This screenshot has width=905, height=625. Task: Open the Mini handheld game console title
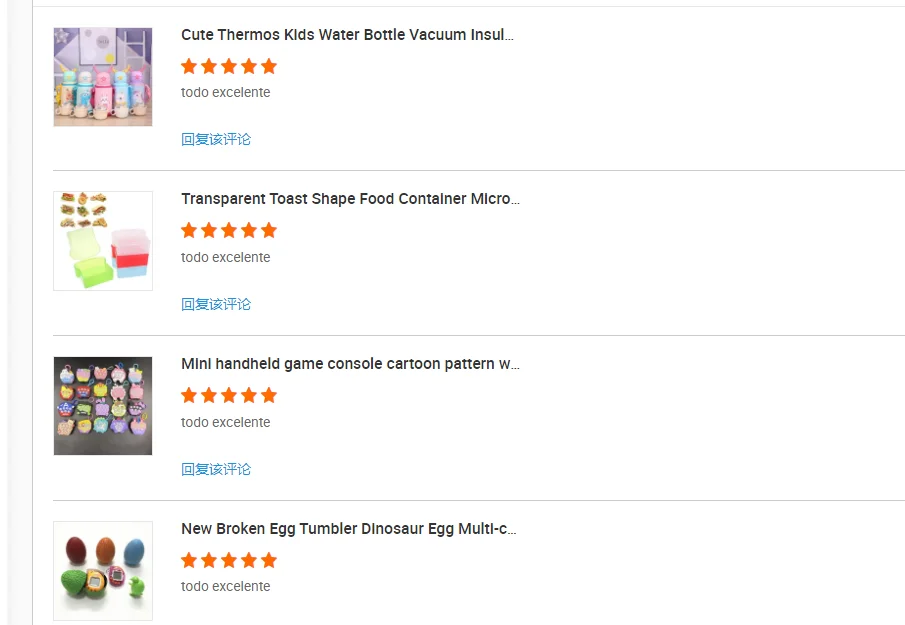[x=350, y=364]
